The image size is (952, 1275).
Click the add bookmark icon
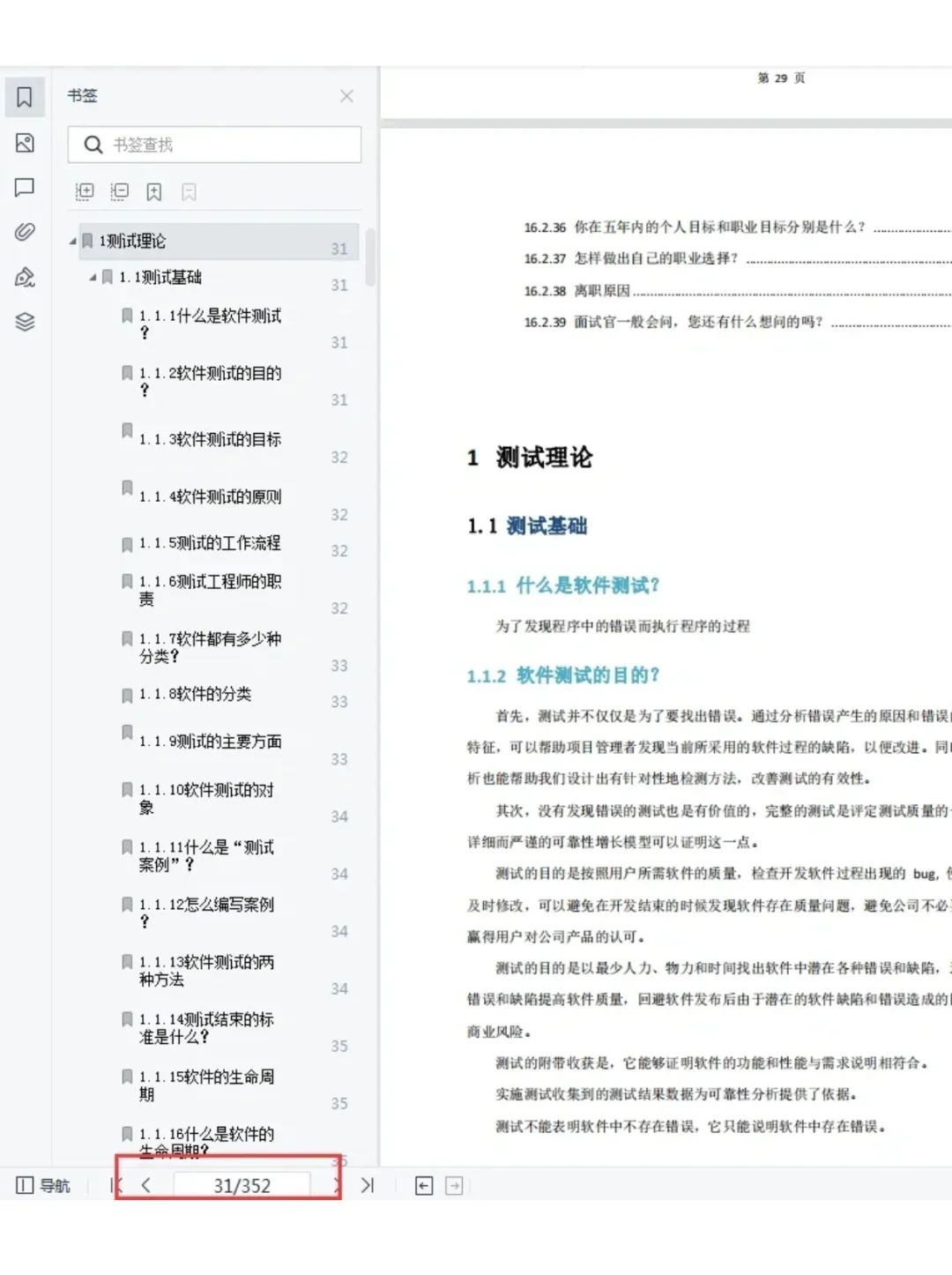(x=154, y=191)
